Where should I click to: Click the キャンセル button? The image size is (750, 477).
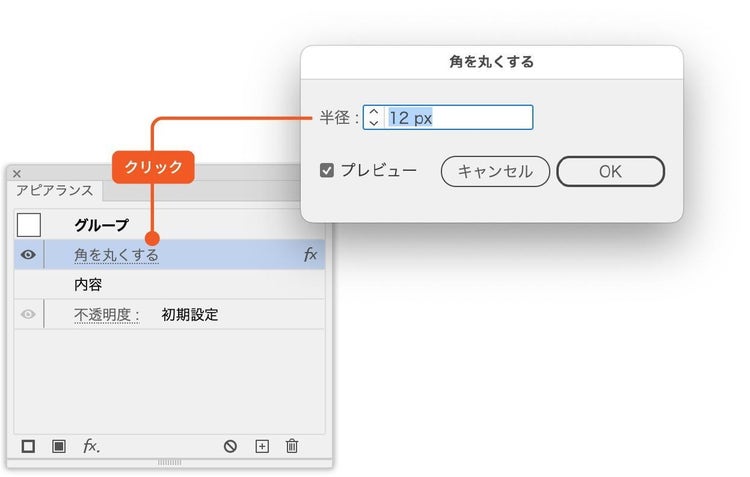tap(495, 171)
